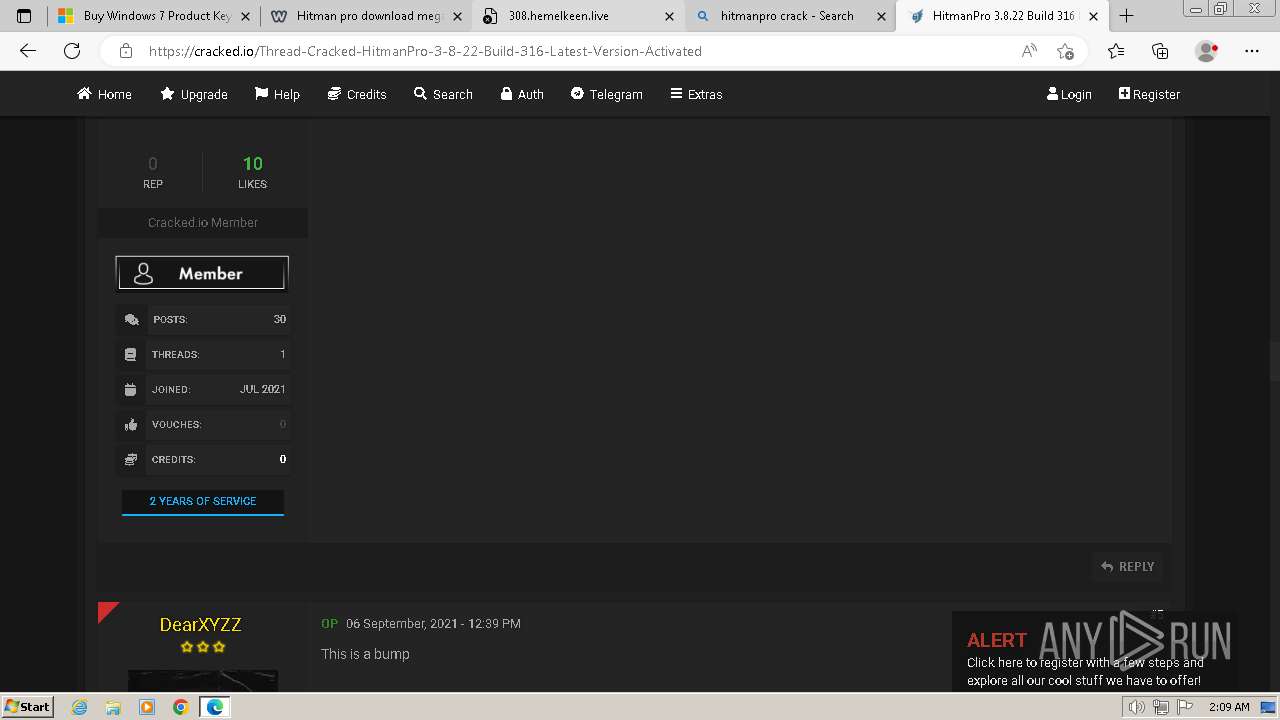Image resolution: width=1280 pixels, height=720 pixels.
Task: Open the media player taskbar icon
Action: (x=147, y=707)
